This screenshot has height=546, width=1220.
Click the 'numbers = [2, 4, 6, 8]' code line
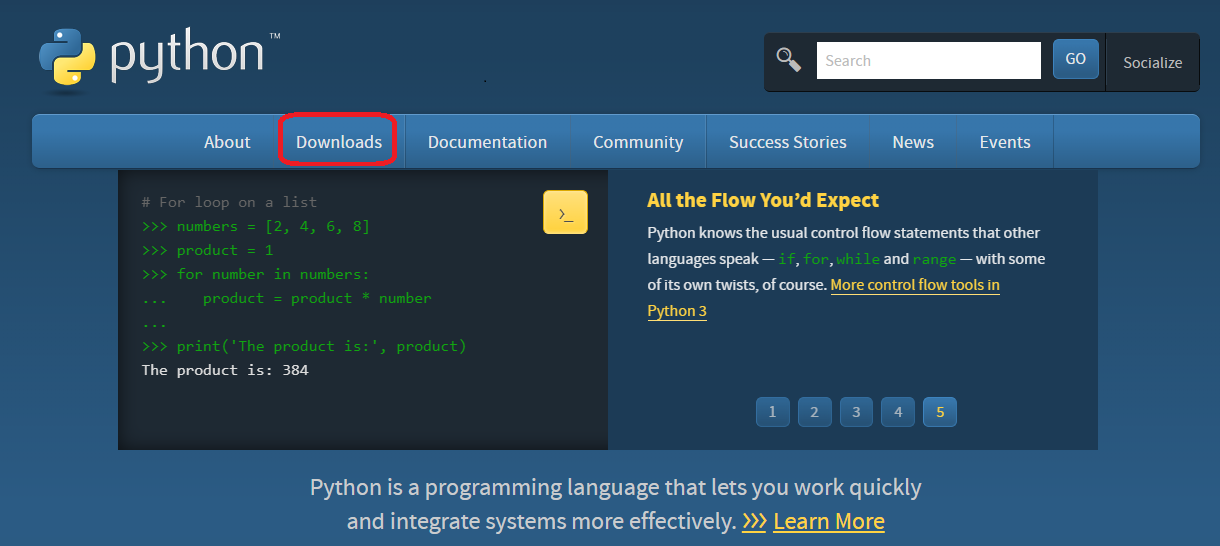pos(256,227)
